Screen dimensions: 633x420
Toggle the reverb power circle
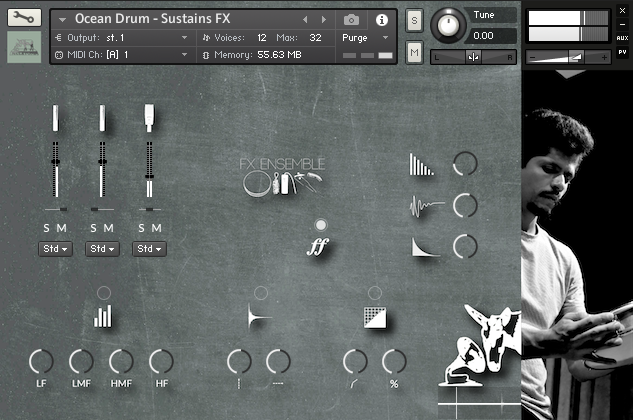click(x=261, y=293)
